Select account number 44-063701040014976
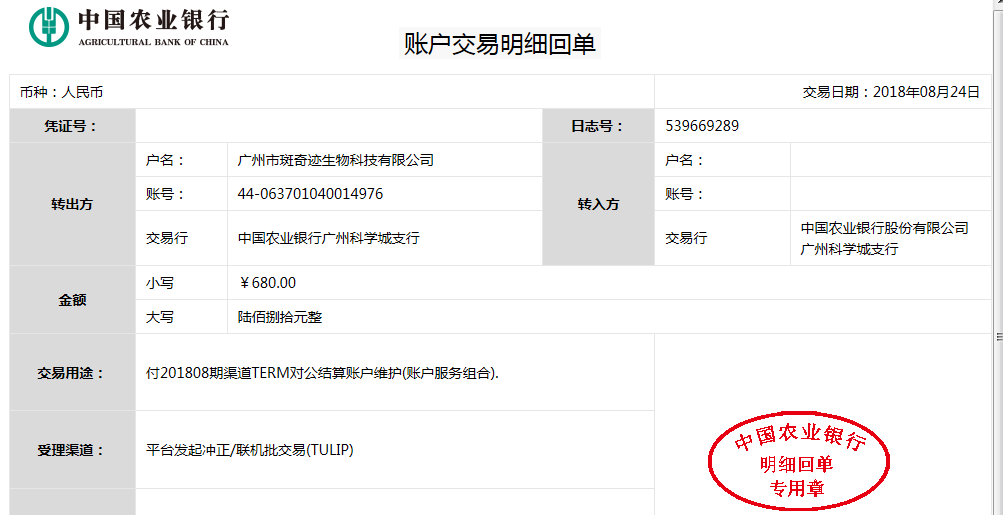Image resolution: width=1003 pixels, height=515 pixels. point(310,194)
